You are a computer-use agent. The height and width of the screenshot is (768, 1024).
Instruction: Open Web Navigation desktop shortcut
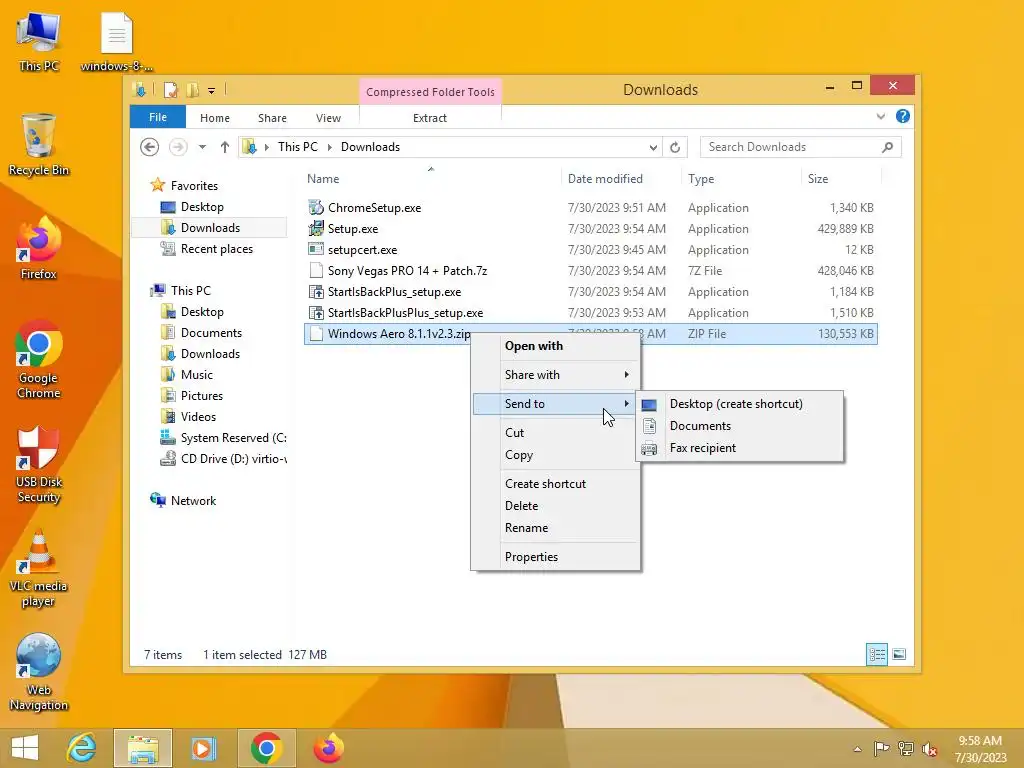click(39, 672)
